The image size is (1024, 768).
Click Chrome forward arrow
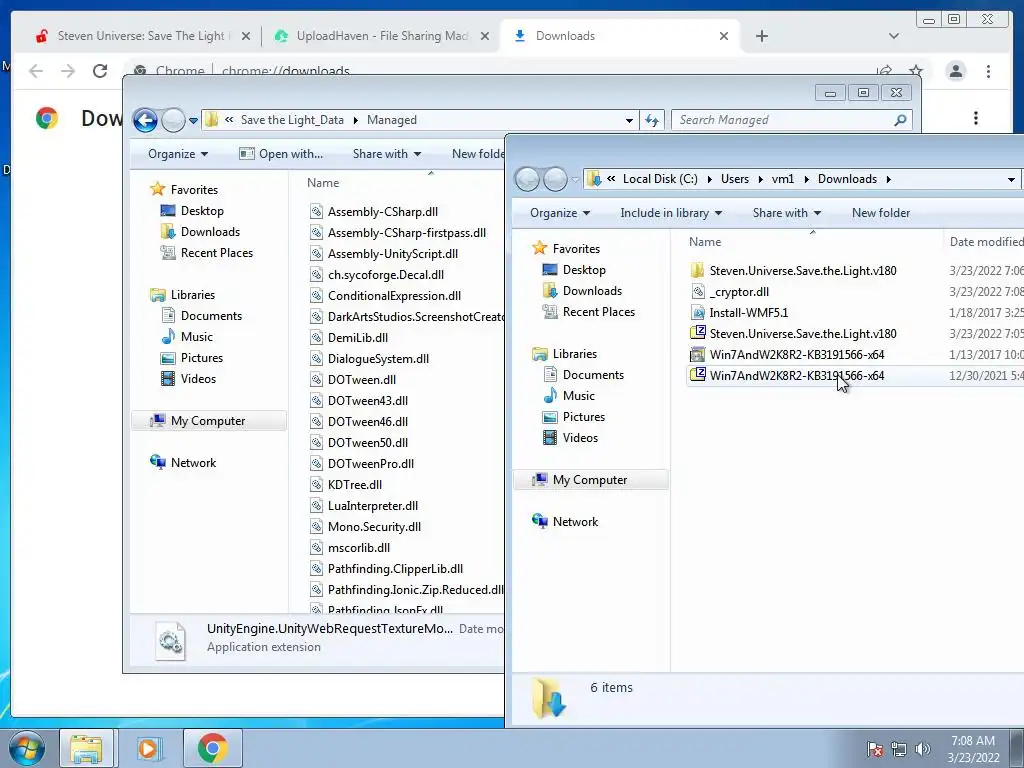(68, 71)
